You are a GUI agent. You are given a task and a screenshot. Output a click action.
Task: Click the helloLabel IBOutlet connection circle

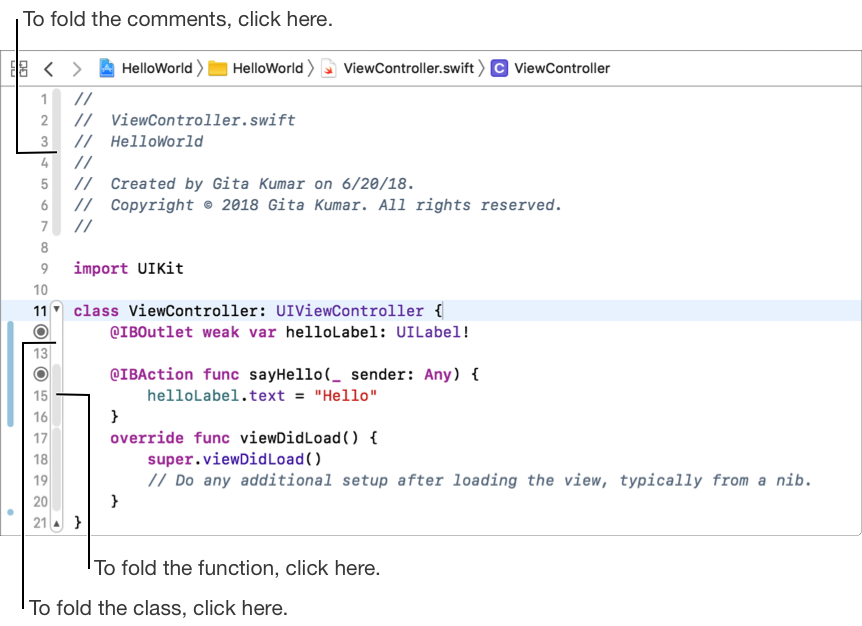[40, 332]
